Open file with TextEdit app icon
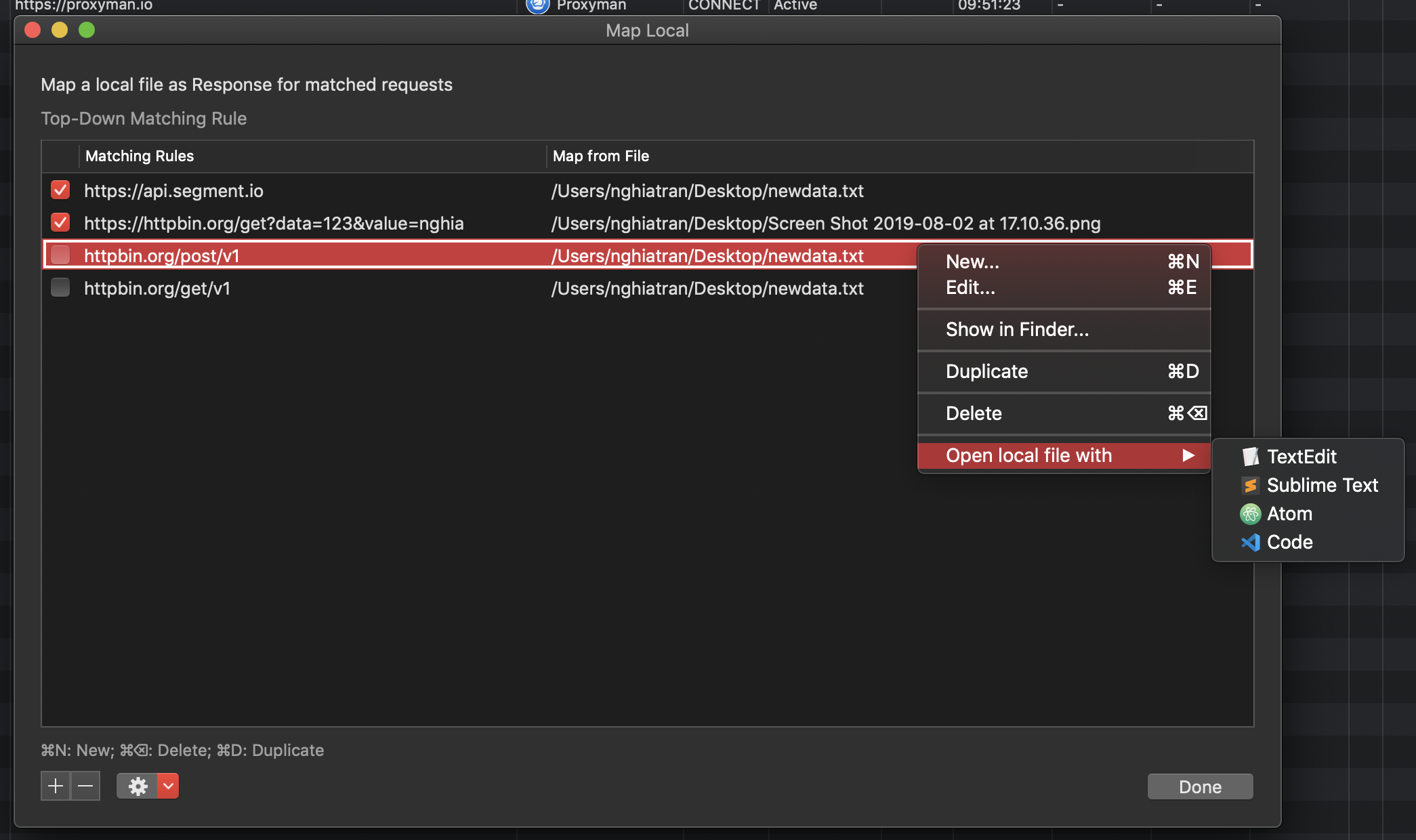This screenshot has height=840, width=1416. [1250, 457]
